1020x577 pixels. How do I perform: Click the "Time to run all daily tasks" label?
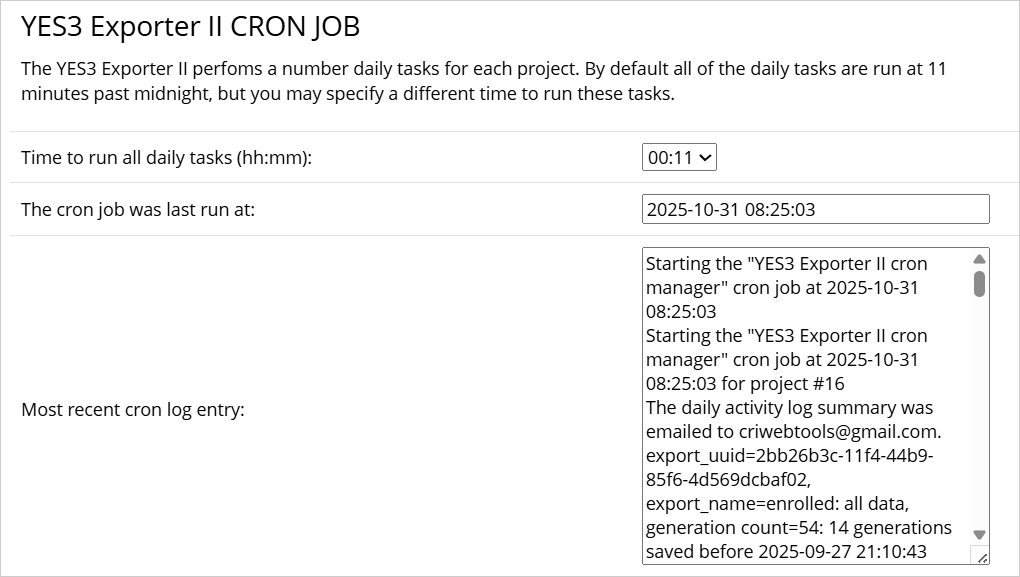(167, 158)
